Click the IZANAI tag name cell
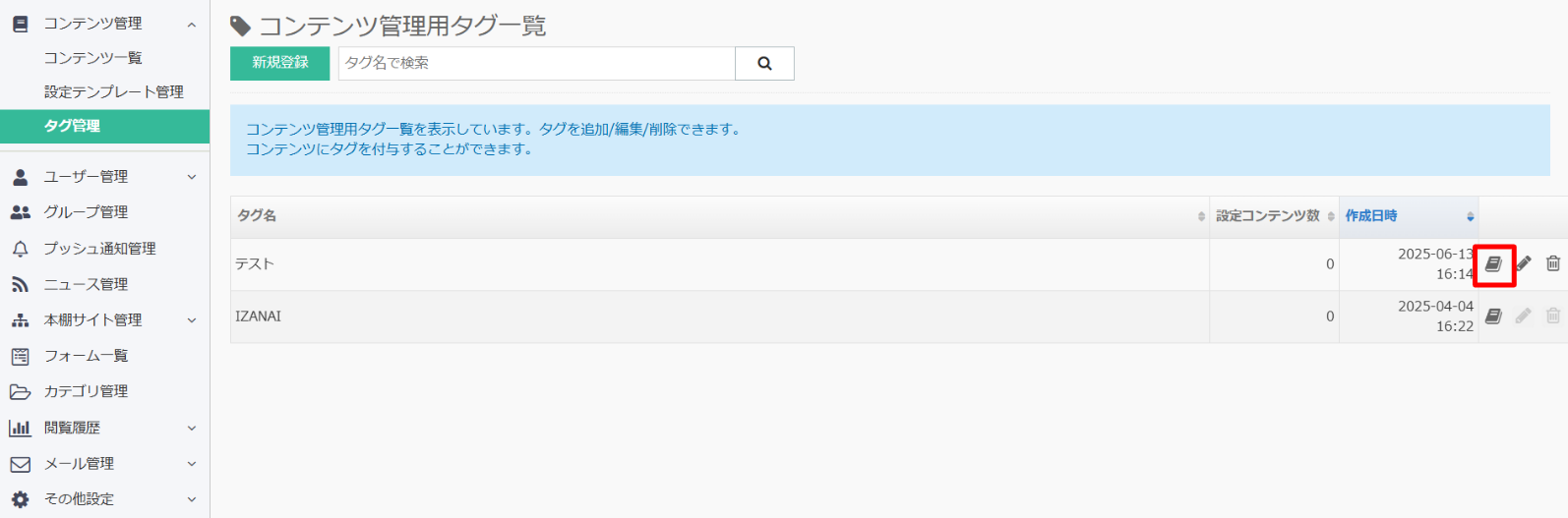The image size is (1568, 518). (x=720, y=317)
